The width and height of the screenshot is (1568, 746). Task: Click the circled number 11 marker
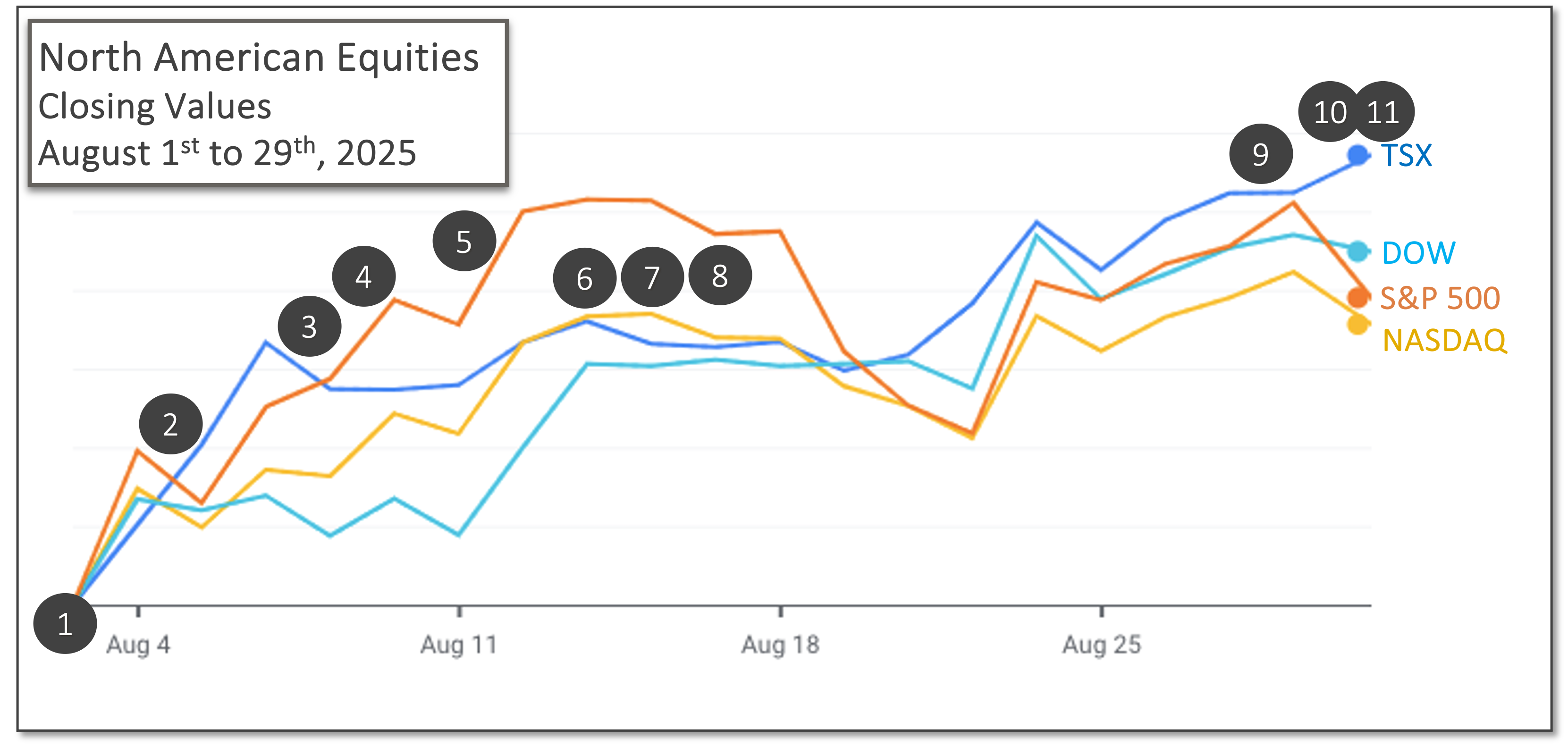click(x=1383, y=112)
